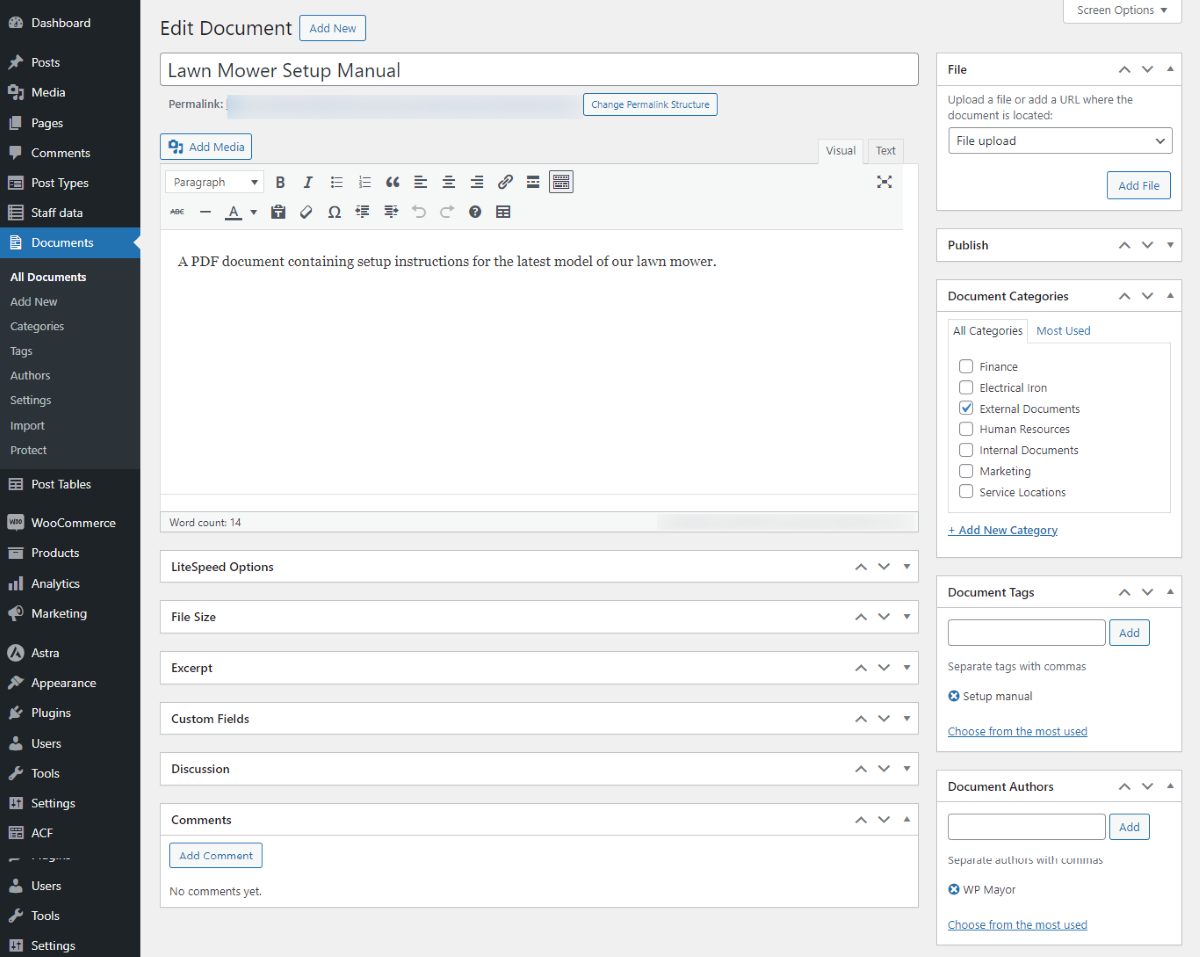Insert or edit a link
This screenshot has width=1200, height=957.
(505, 182)
